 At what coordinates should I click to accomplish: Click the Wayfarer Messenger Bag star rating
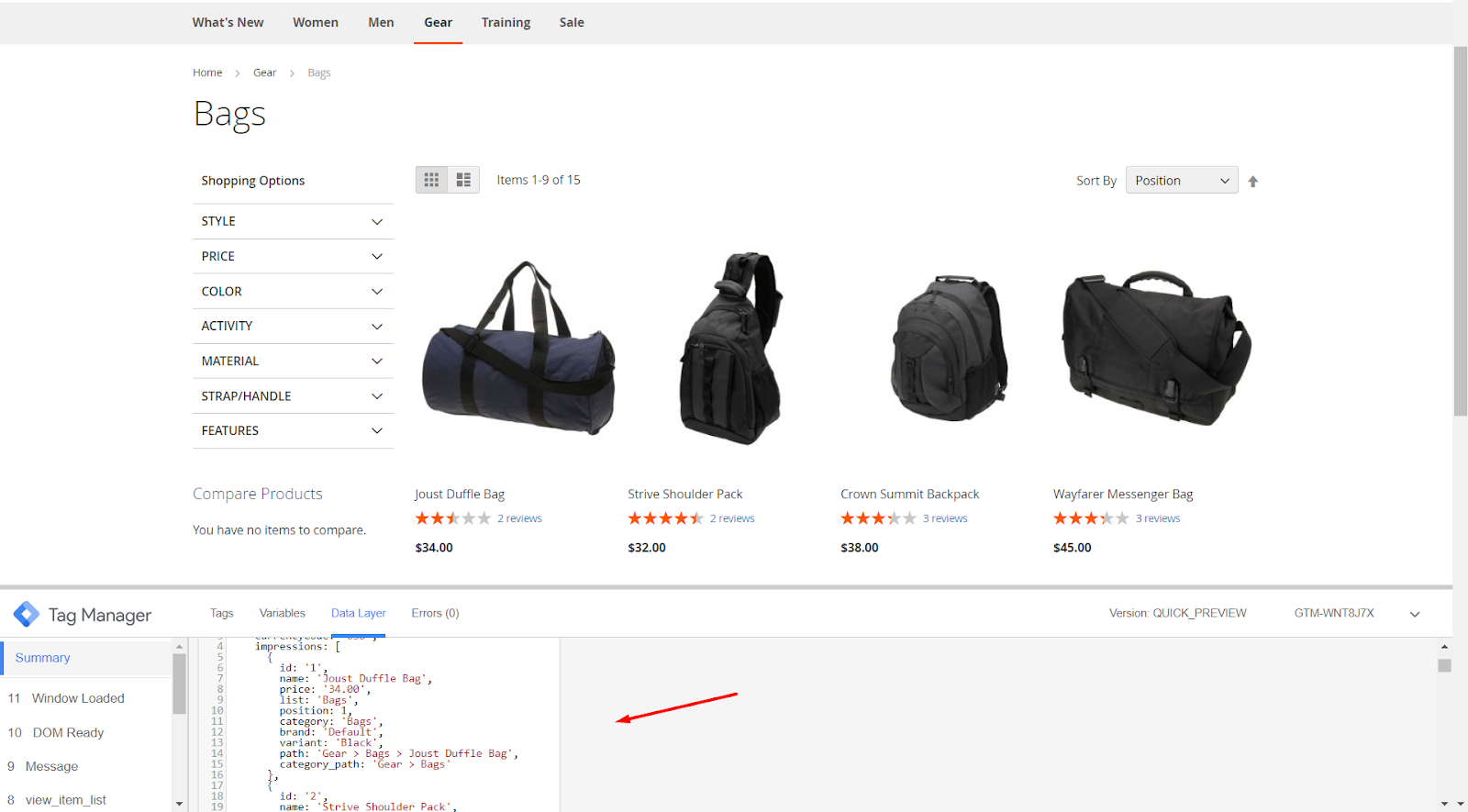click(x=1090, y=518)
